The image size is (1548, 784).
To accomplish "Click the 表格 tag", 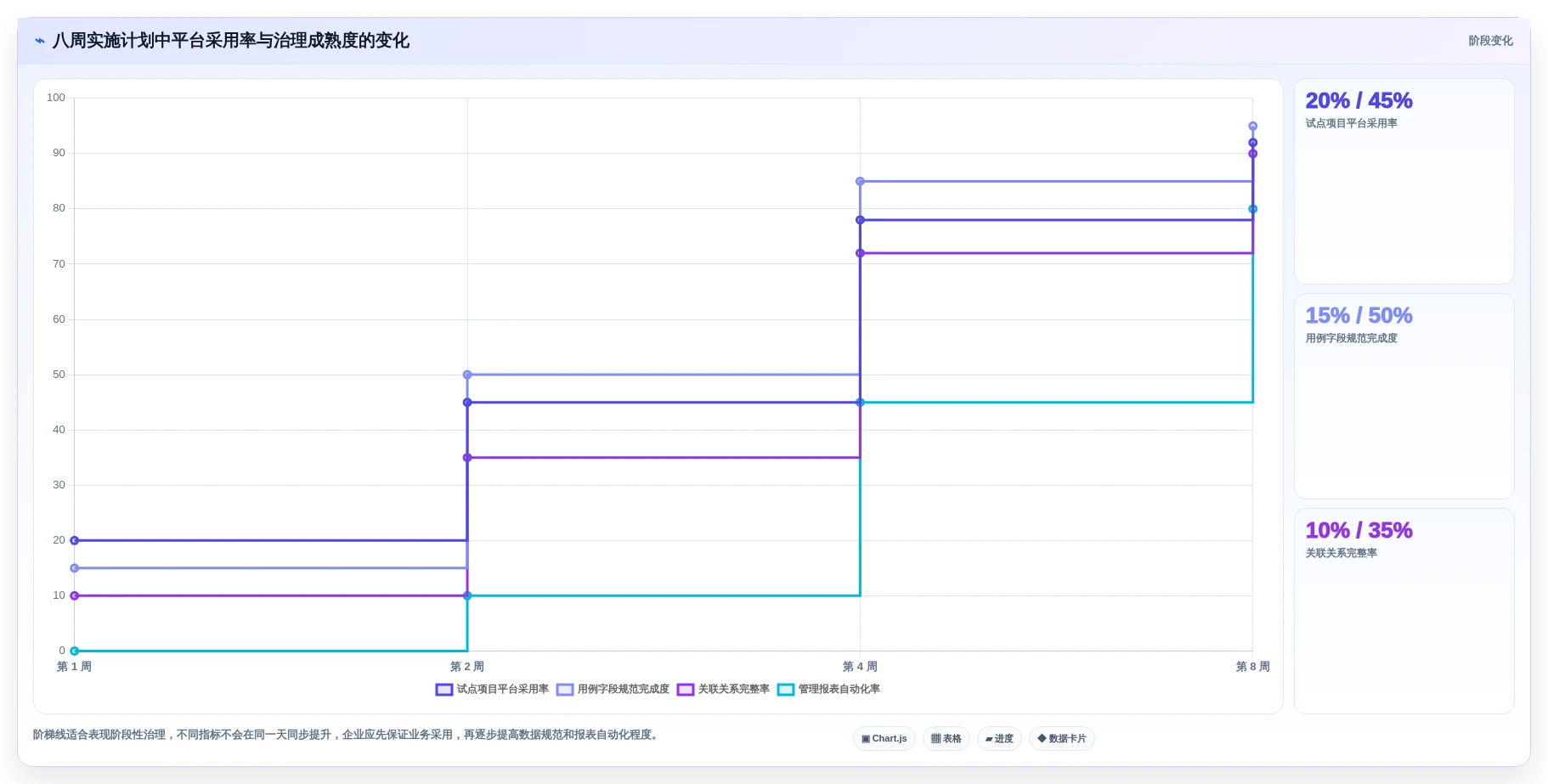I will [946, 739].
